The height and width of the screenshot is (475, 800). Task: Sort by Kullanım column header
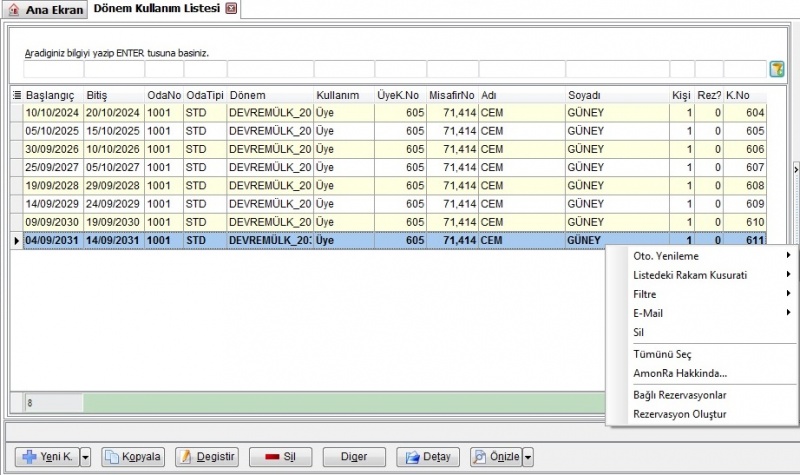(x=344, y=95)
